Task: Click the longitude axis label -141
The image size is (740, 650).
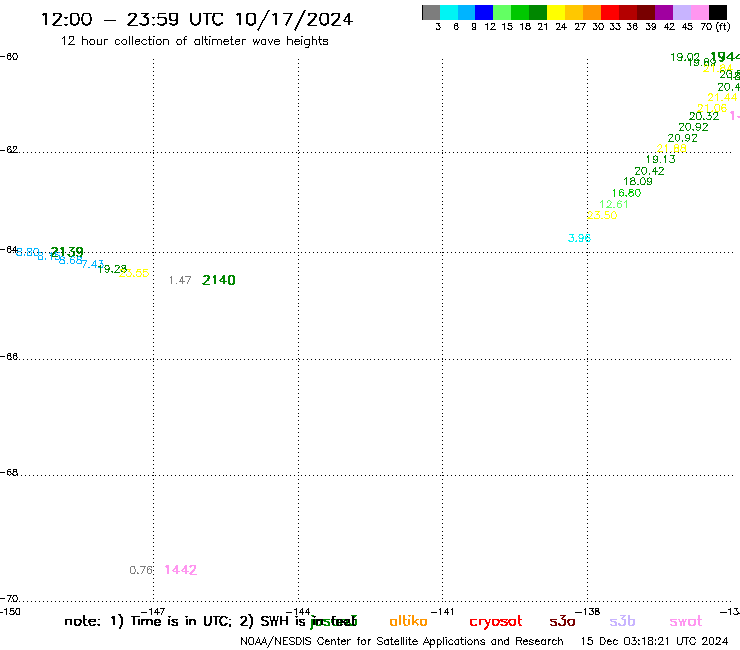Action: 442,612
